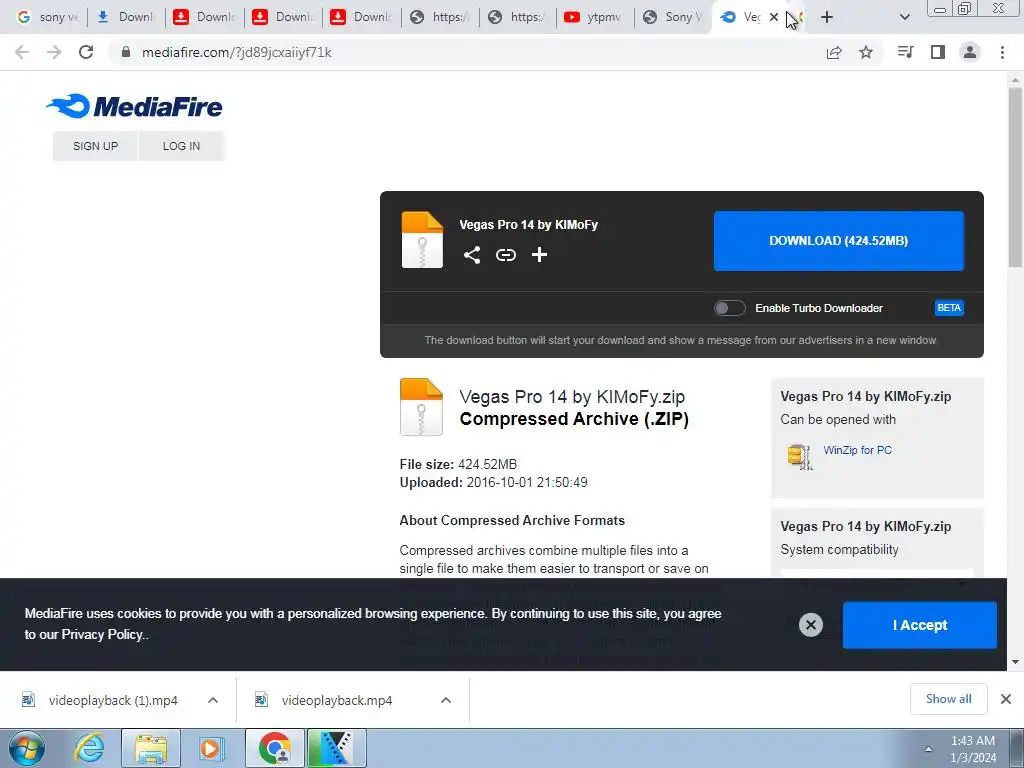Open the video editor taskbar app
The height and width of the screenshot is (768, 1024).
(336, 748)
